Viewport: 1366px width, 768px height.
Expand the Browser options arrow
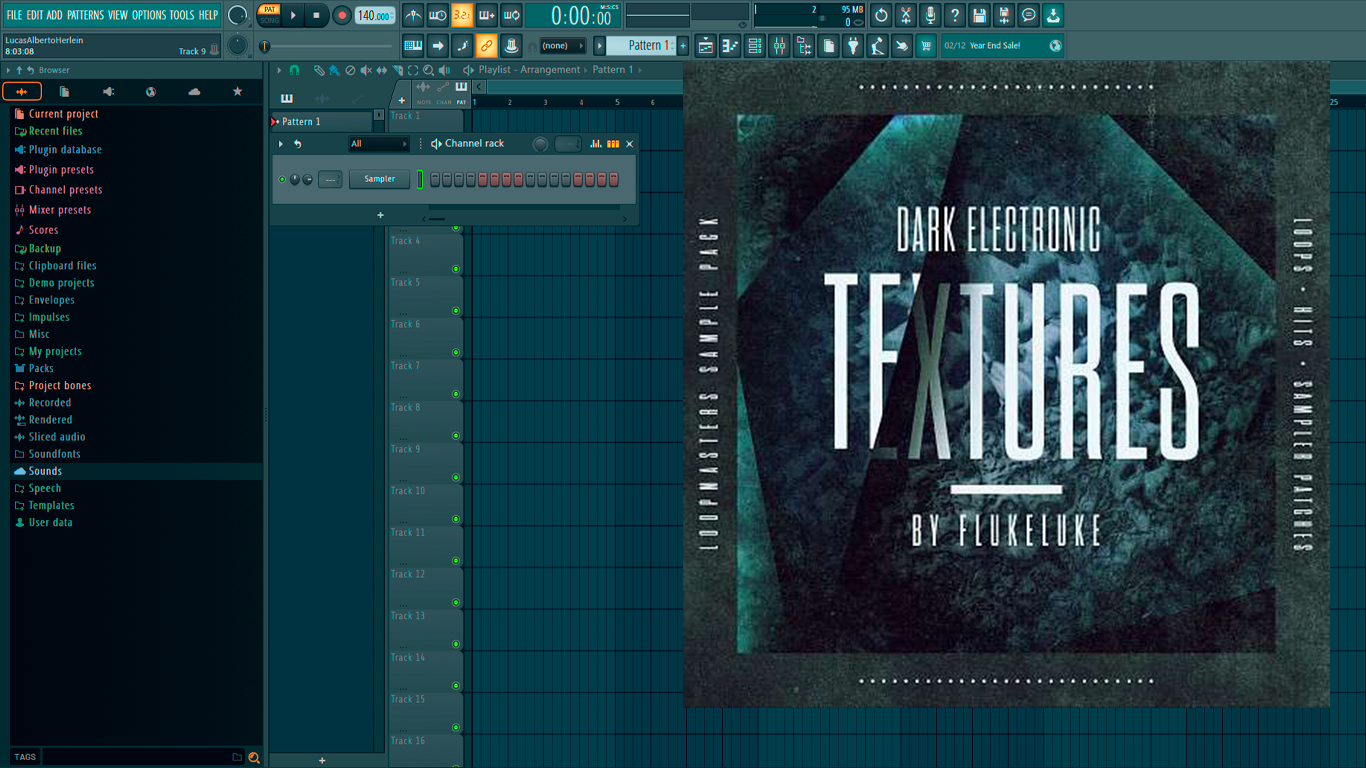point(8,70)
